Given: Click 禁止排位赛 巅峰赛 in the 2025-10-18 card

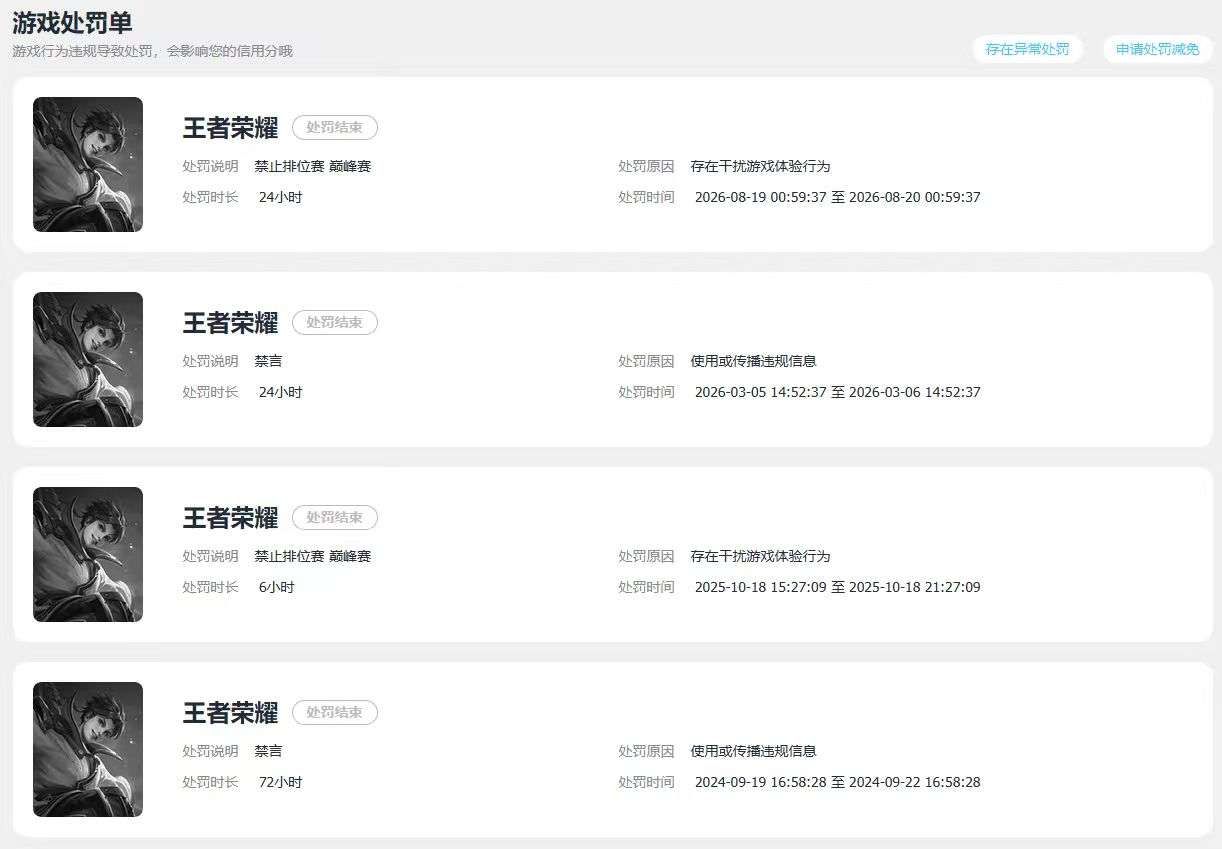Looking at the screenshot, I should [x=313, y=556].
